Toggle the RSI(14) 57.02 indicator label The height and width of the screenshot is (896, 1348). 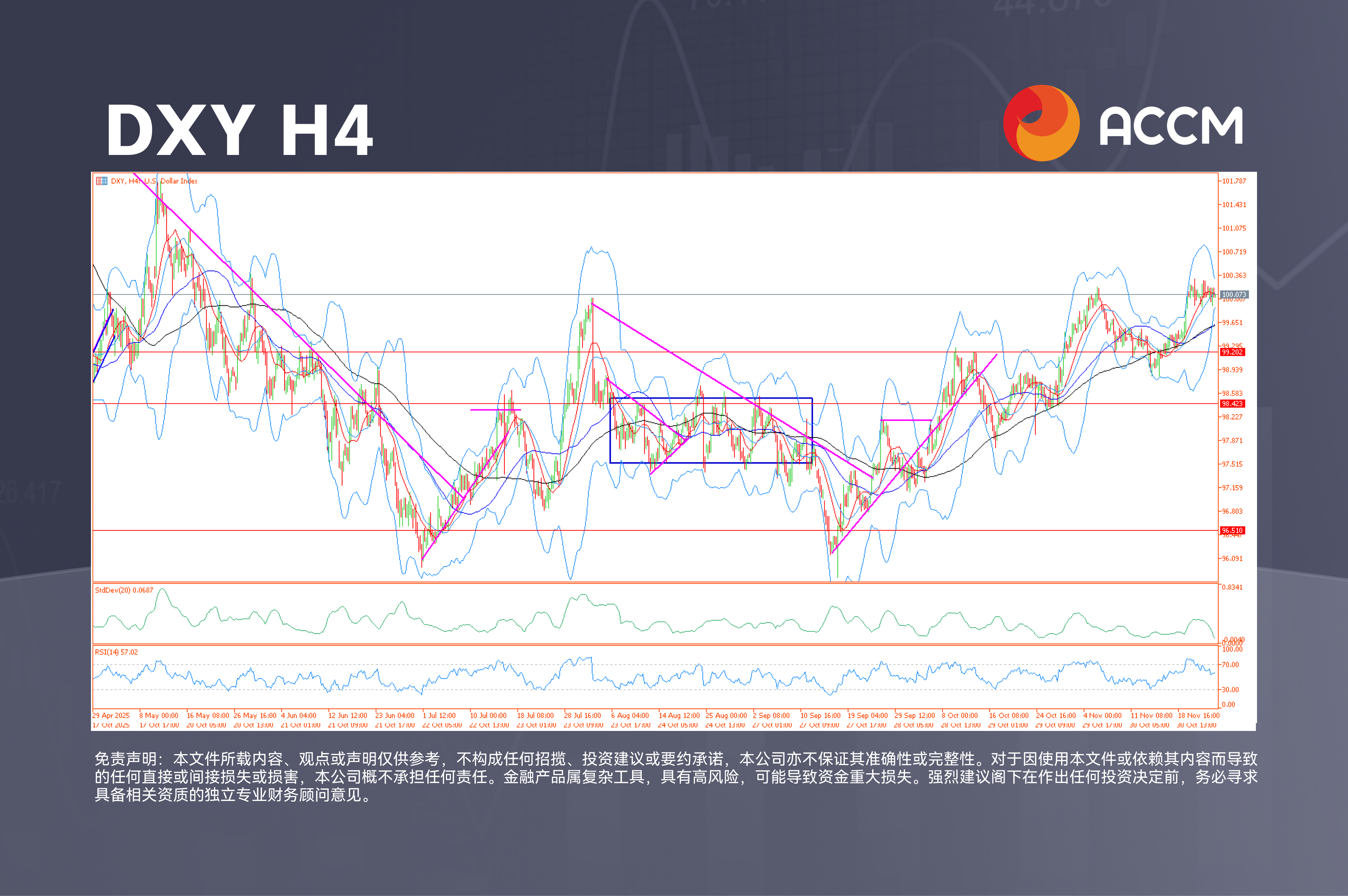tap(117, 652)
